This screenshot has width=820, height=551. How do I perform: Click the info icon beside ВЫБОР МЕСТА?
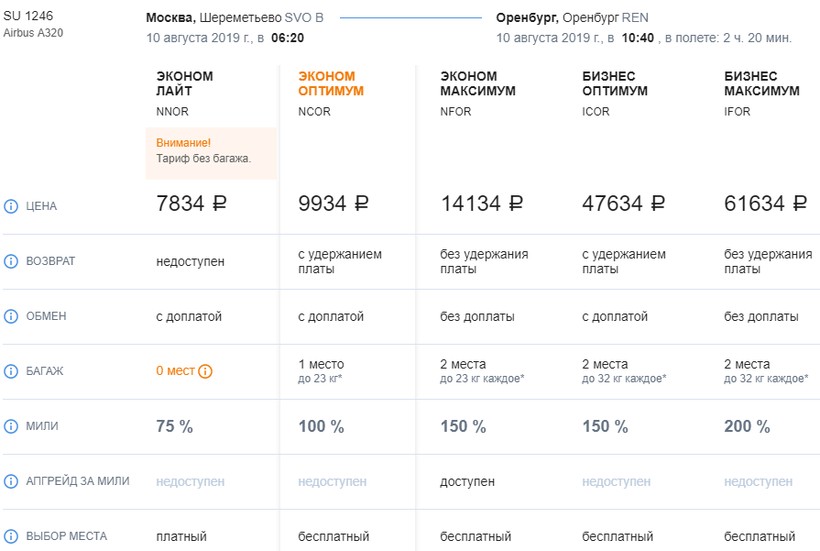coord(12,536)
